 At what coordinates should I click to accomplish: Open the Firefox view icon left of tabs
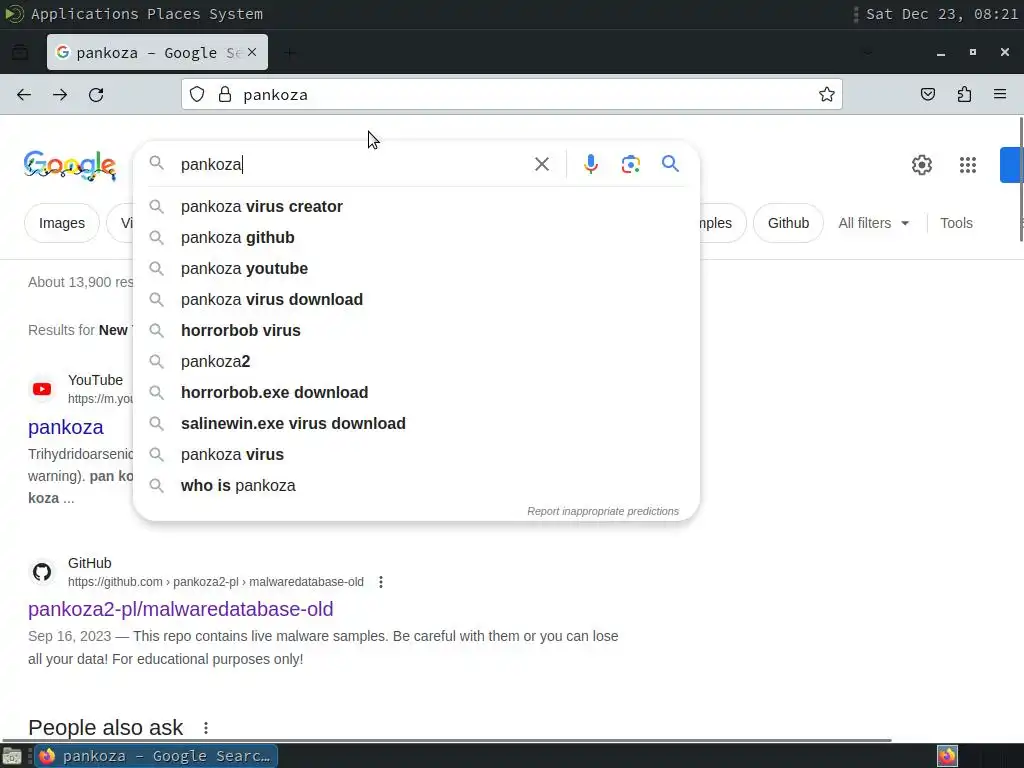20,52
